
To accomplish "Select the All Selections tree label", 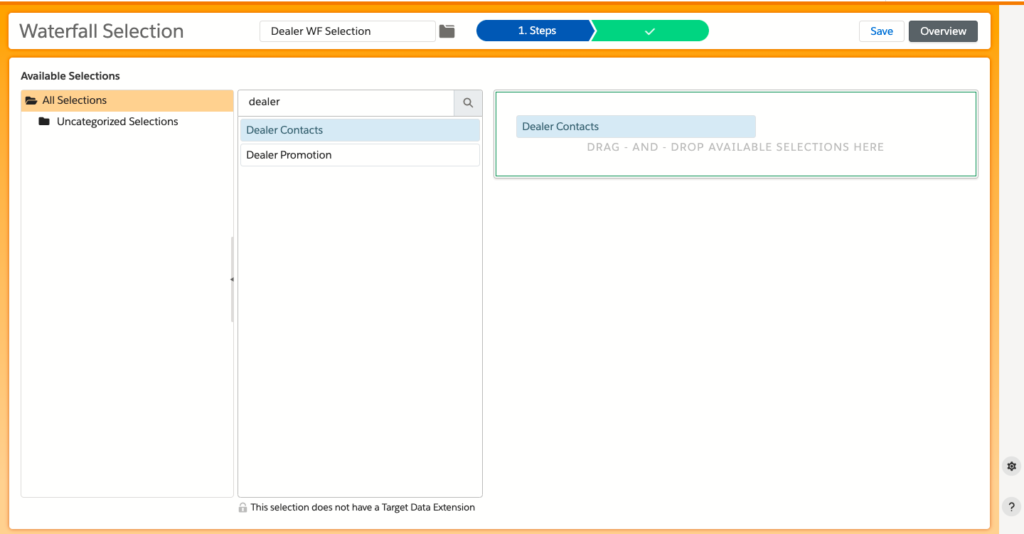I will (74, 101).
